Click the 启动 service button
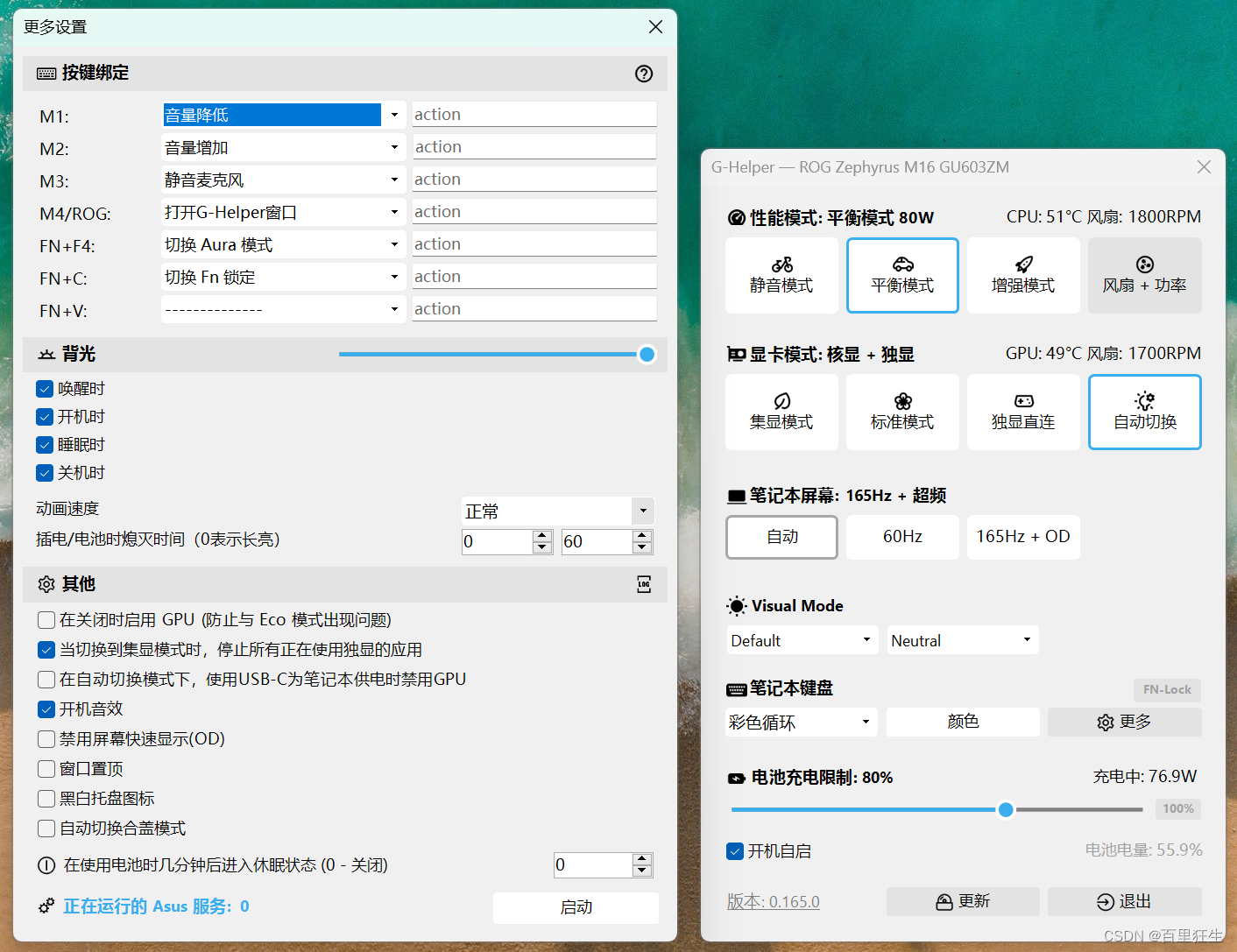The width and height of the screenshot is (1237, 952). (x=576, y=907)
